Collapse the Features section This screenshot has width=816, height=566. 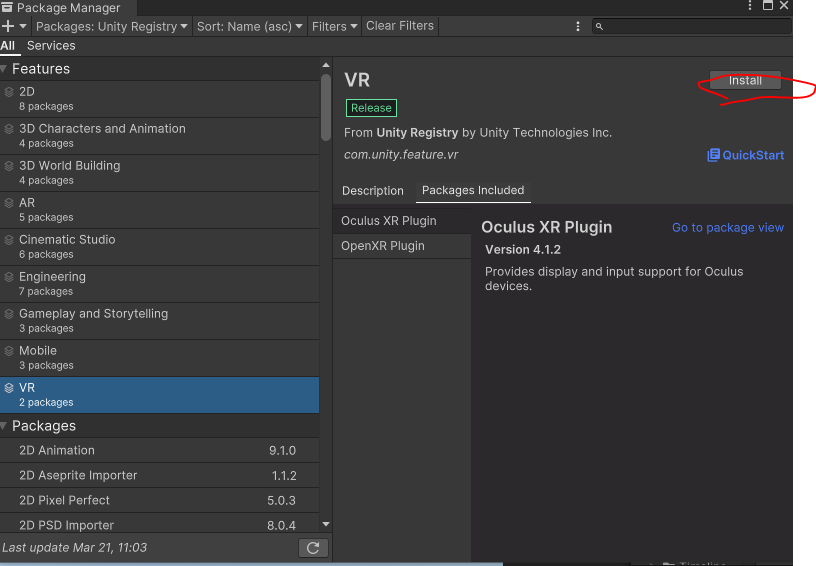coord(5,69)
